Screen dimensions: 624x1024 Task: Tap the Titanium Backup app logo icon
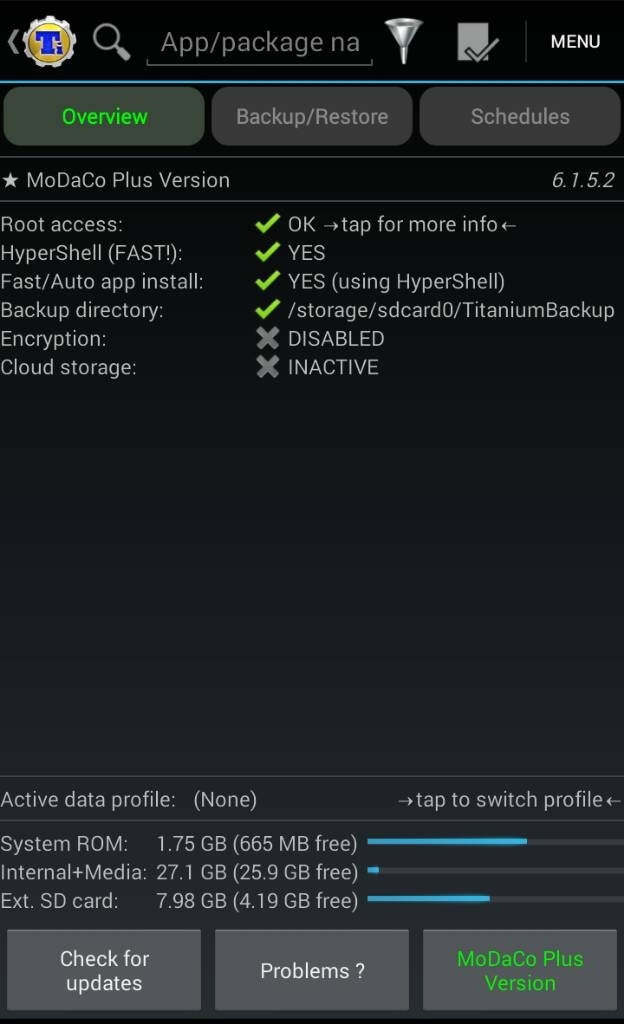[x=48, y=42]
